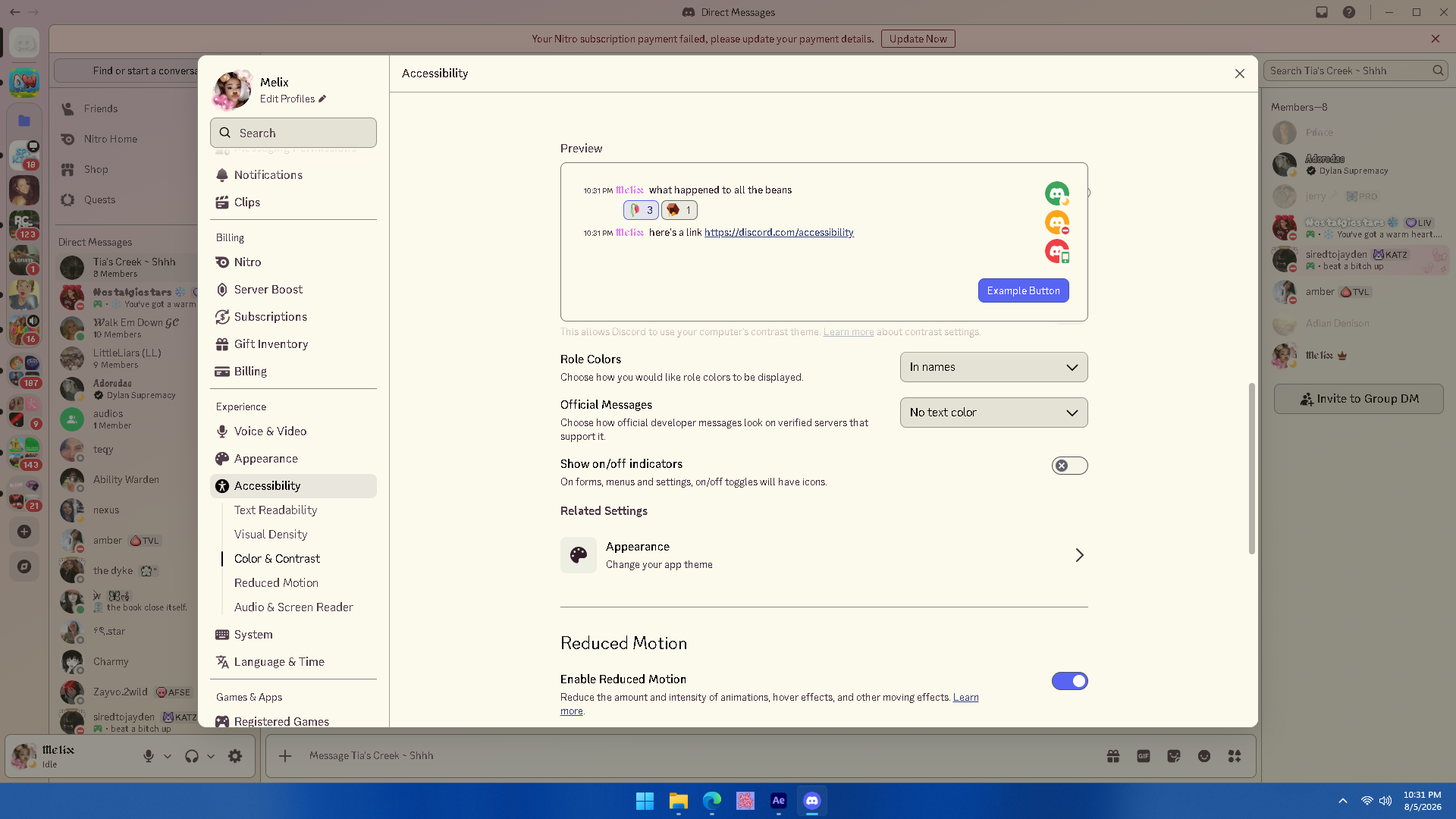Open the sticker picker
This screenshot has width=1456, height=819.
[x=1174, y=756]
